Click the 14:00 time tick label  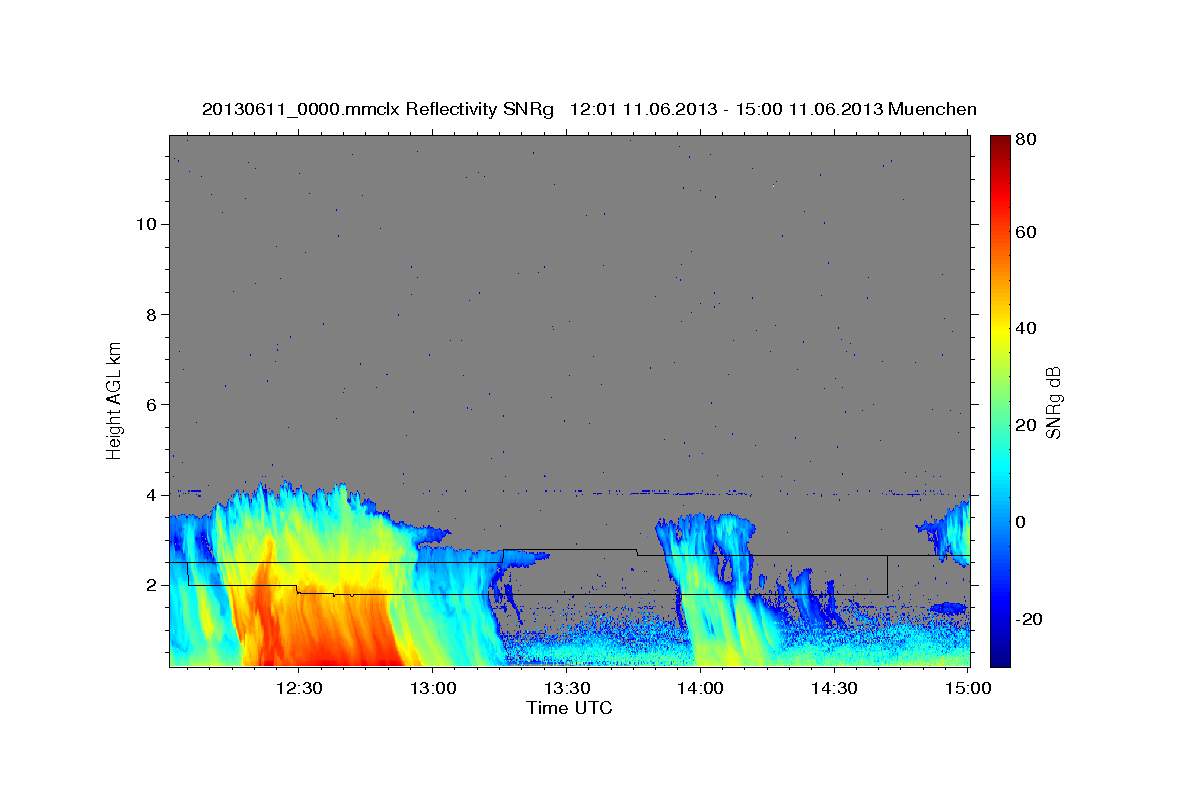pos(700,689)
